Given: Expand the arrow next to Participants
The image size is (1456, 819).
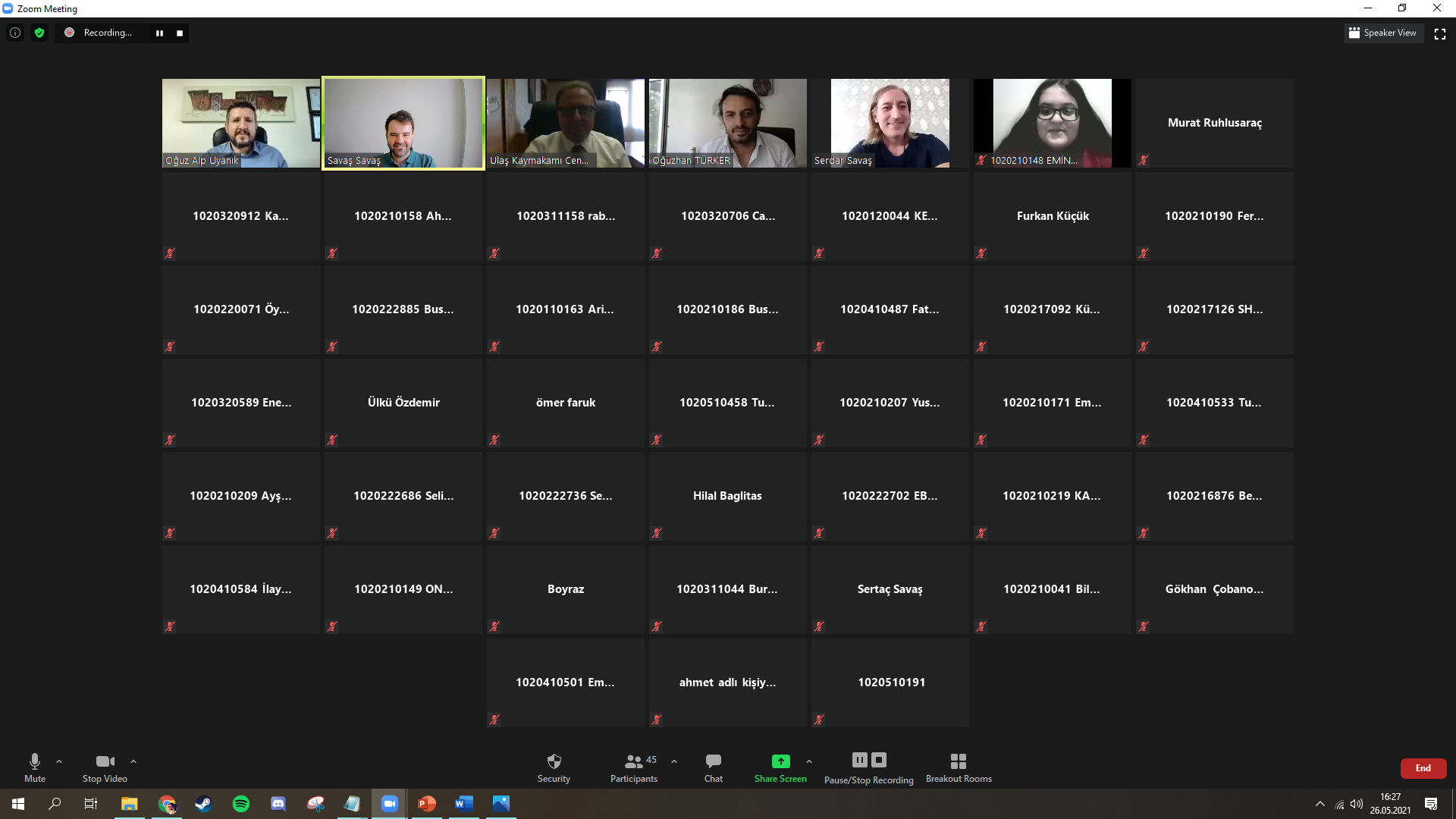Looking at the screenshot, I should 674,761.
